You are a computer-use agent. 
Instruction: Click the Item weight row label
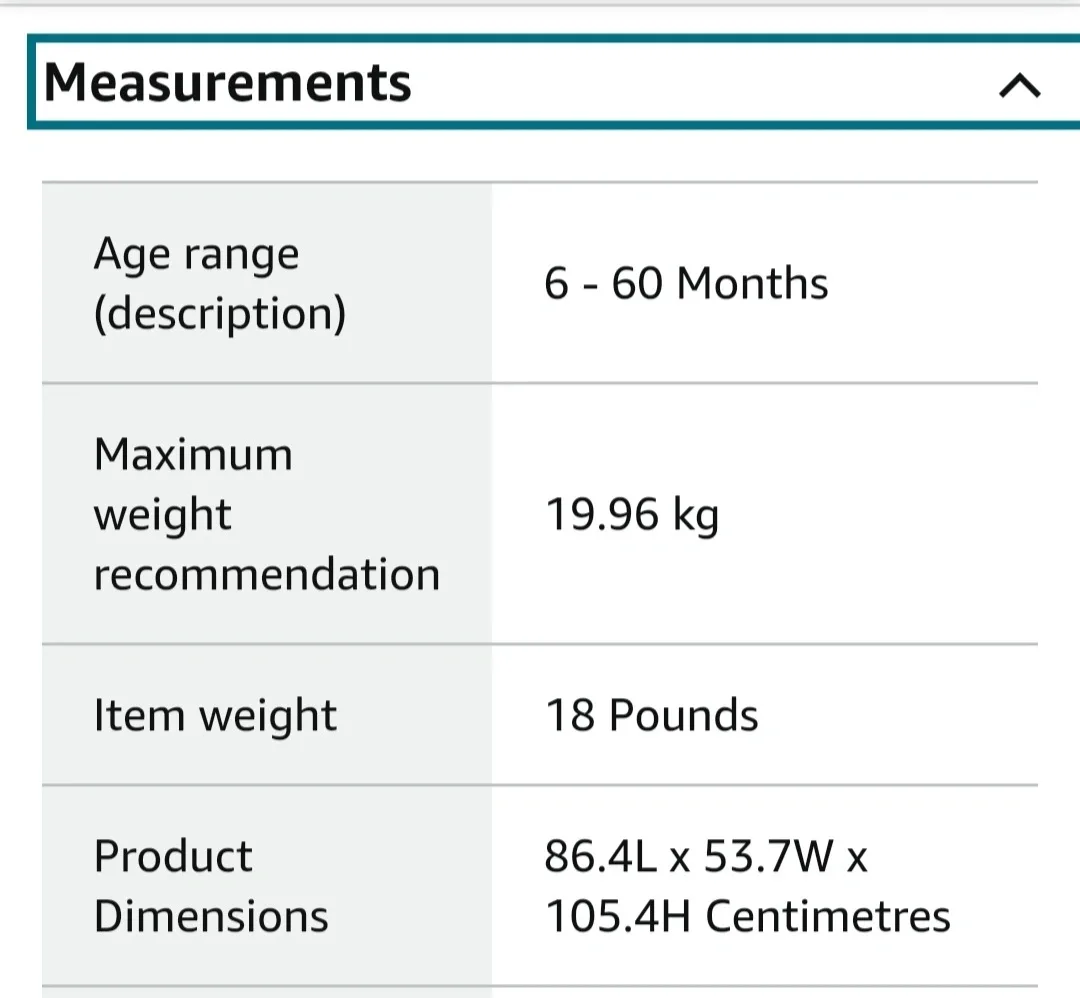click(214, 714)
